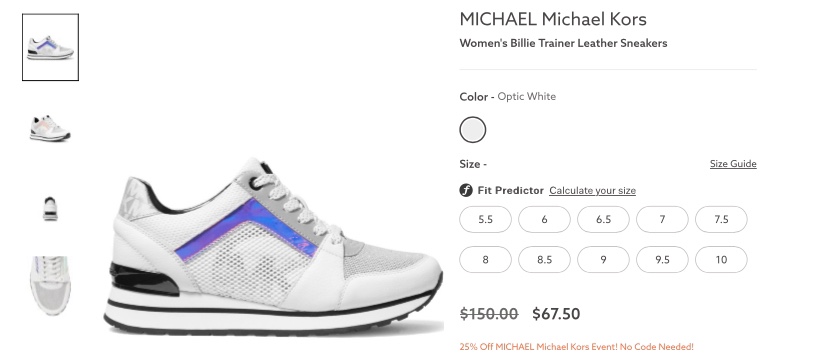The height and width of the screenshot is (361, 828).
Task: Open the MICHAEL Michael Kors brand title
Action: point(553,20)
